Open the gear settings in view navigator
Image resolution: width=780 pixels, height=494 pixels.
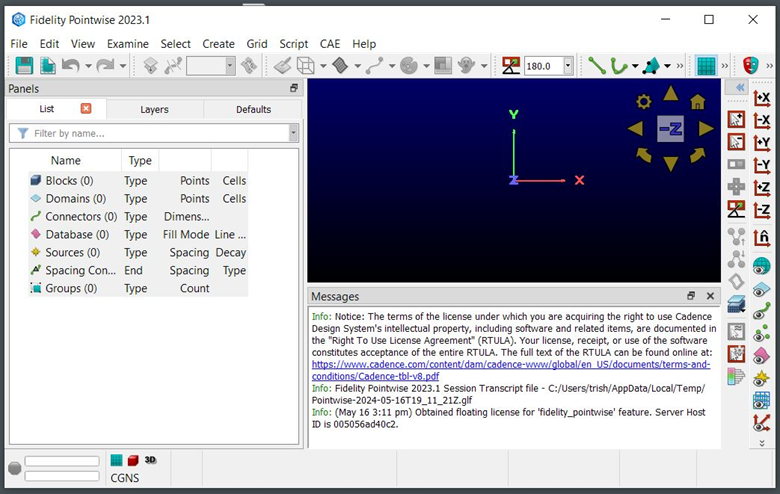(644, 102)
